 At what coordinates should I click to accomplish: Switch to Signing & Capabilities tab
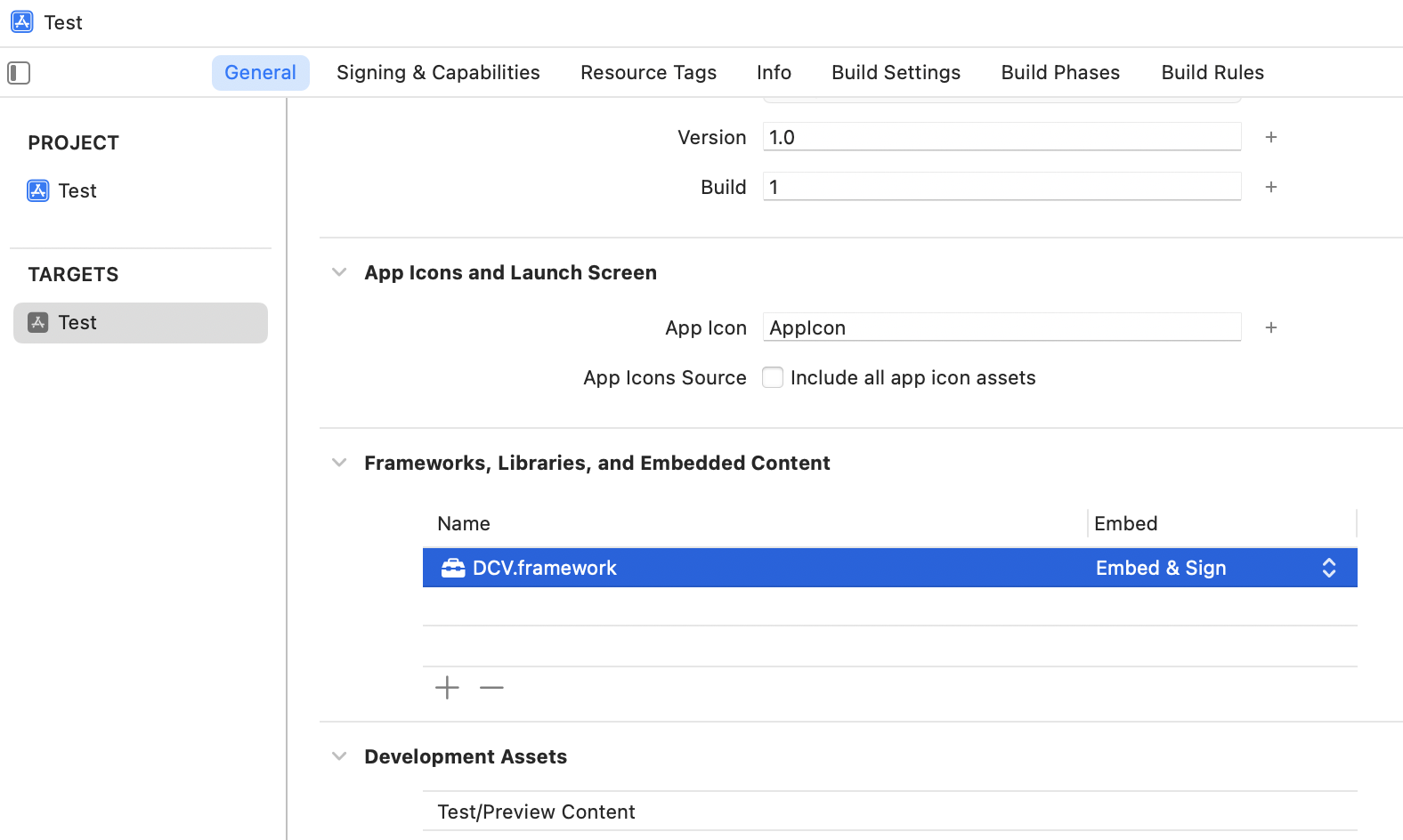[x=438, y=73]
